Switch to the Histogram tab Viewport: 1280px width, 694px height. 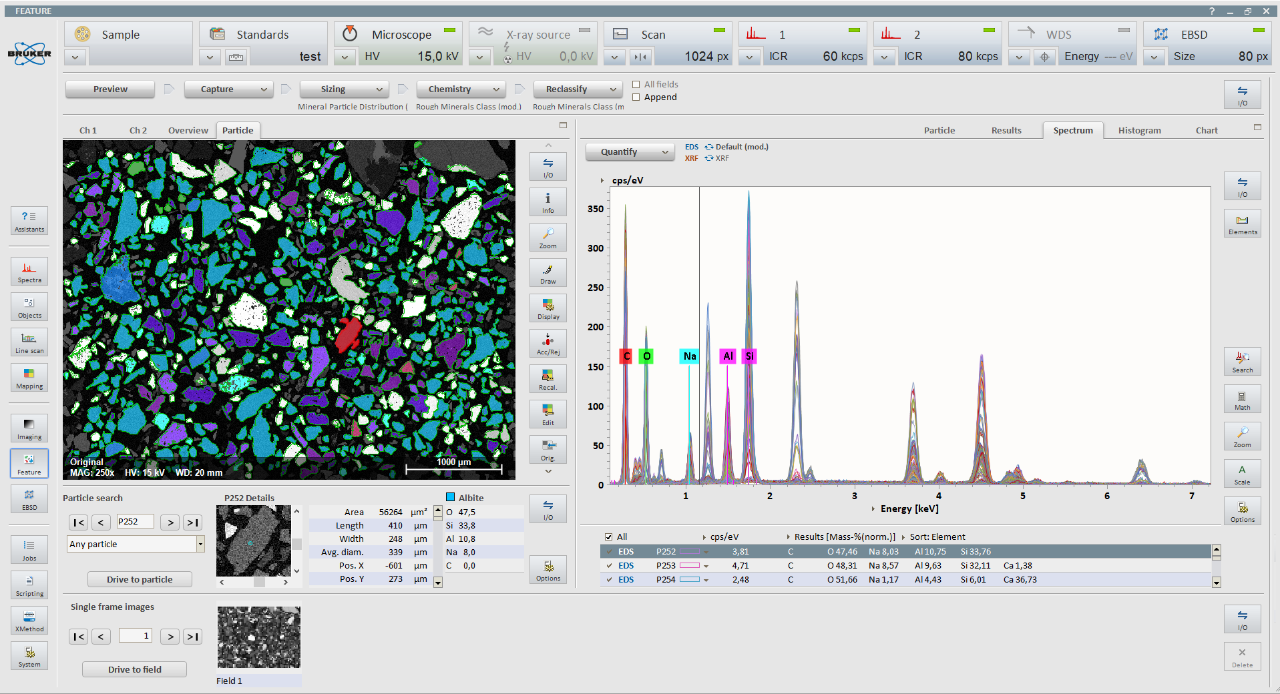pyautogui.click(x=1140, y=130)
